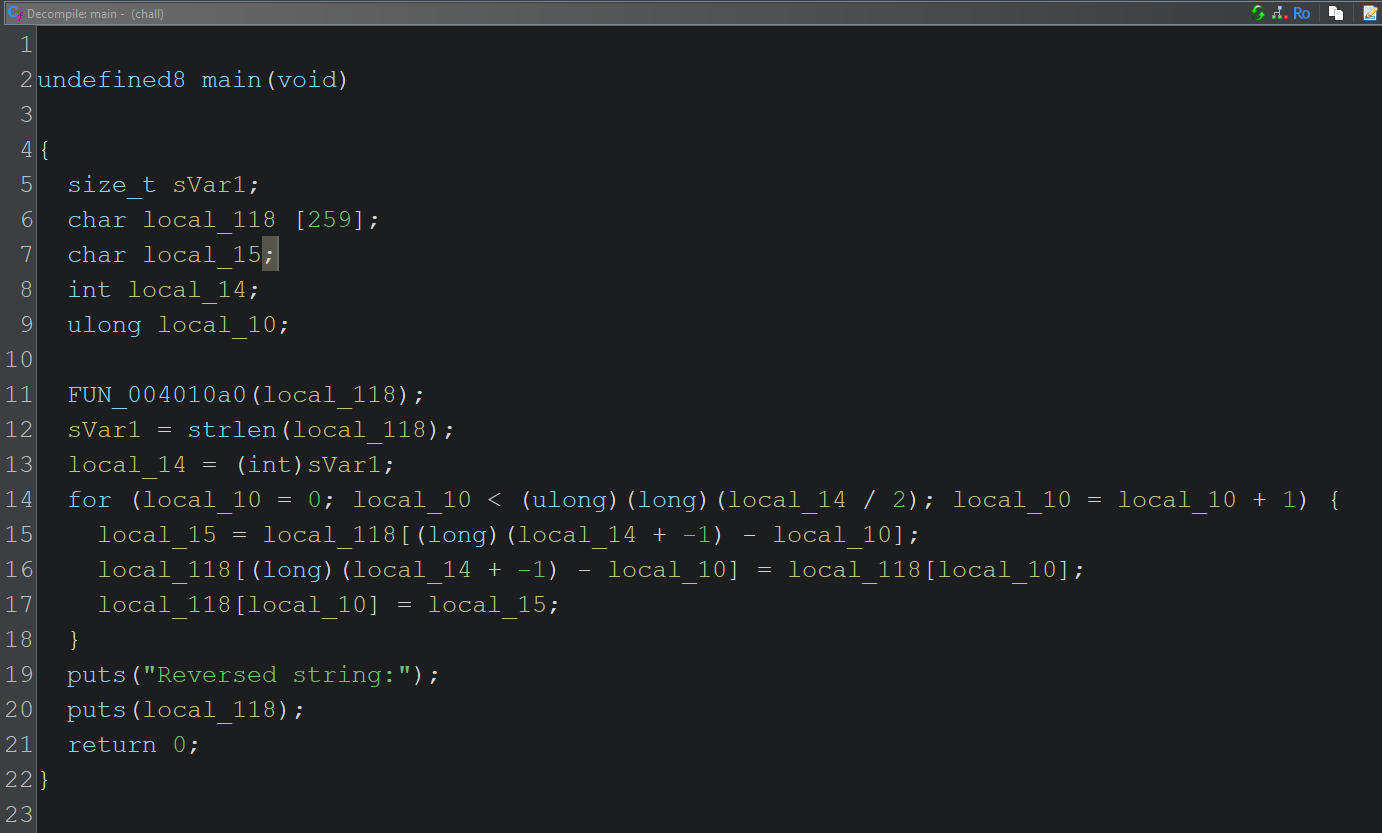Image resolution: width=1382 pixels, height=833 pixels.
Task: Click "local_118" argument on line 20
Action: tap(209, 710)
